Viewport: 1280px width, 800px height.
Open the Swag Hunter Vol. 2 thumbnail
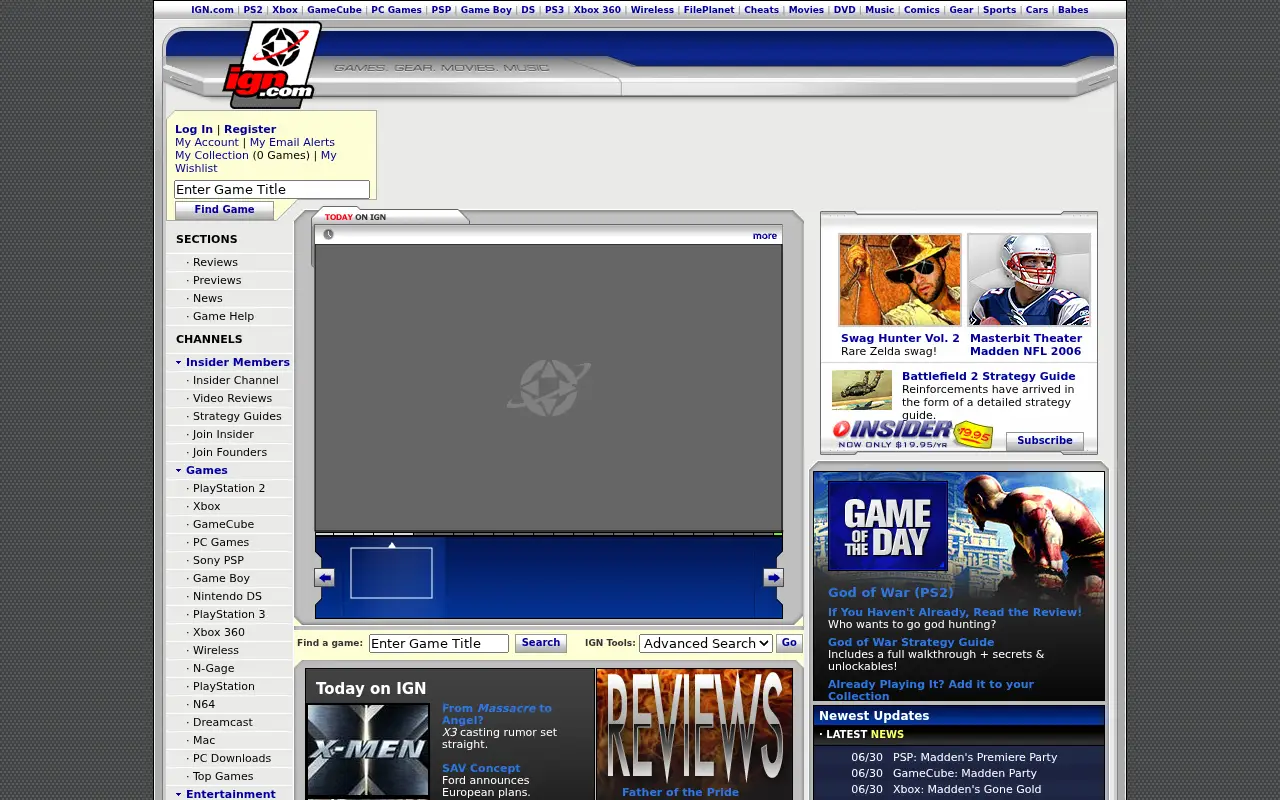900,280
